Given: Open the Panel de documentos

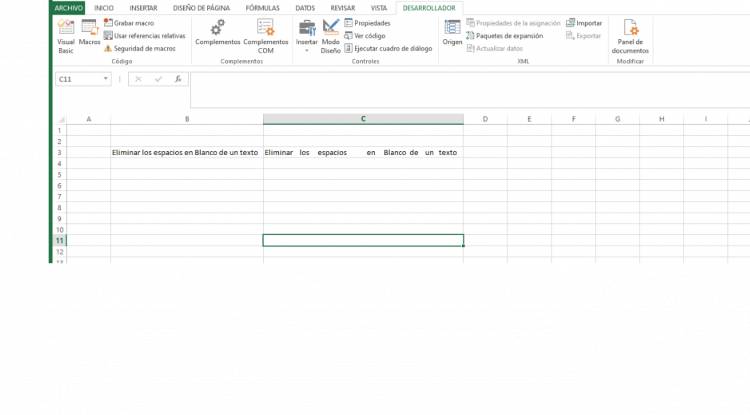Looking at the screenshot, I should coord(630,36).
